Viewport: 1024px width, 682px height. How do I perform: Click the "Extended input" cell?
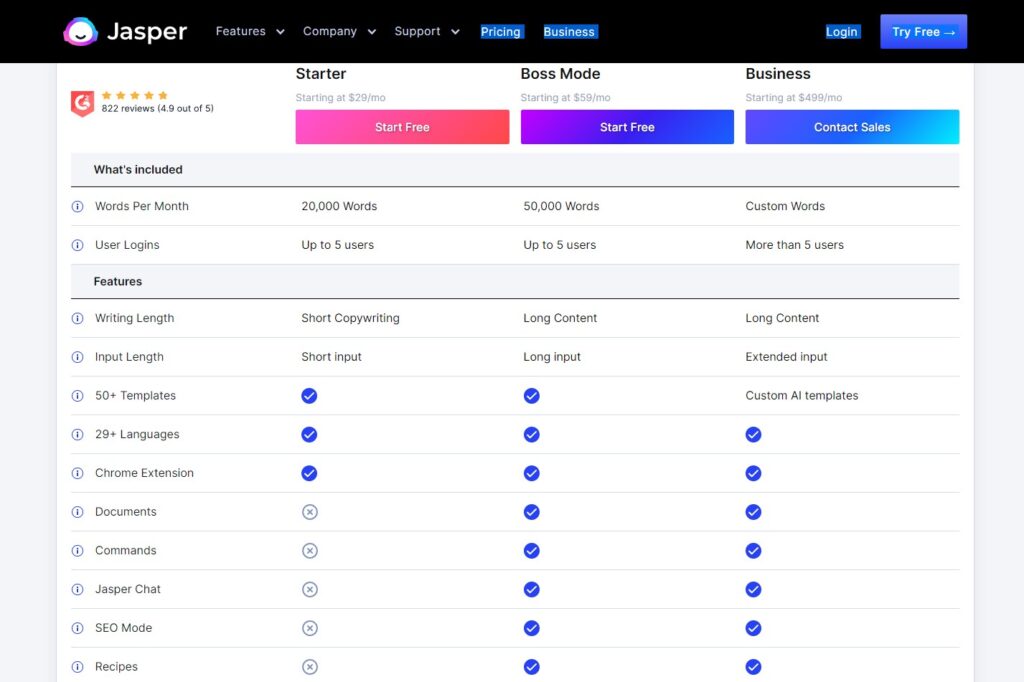(x=786, y=357)
